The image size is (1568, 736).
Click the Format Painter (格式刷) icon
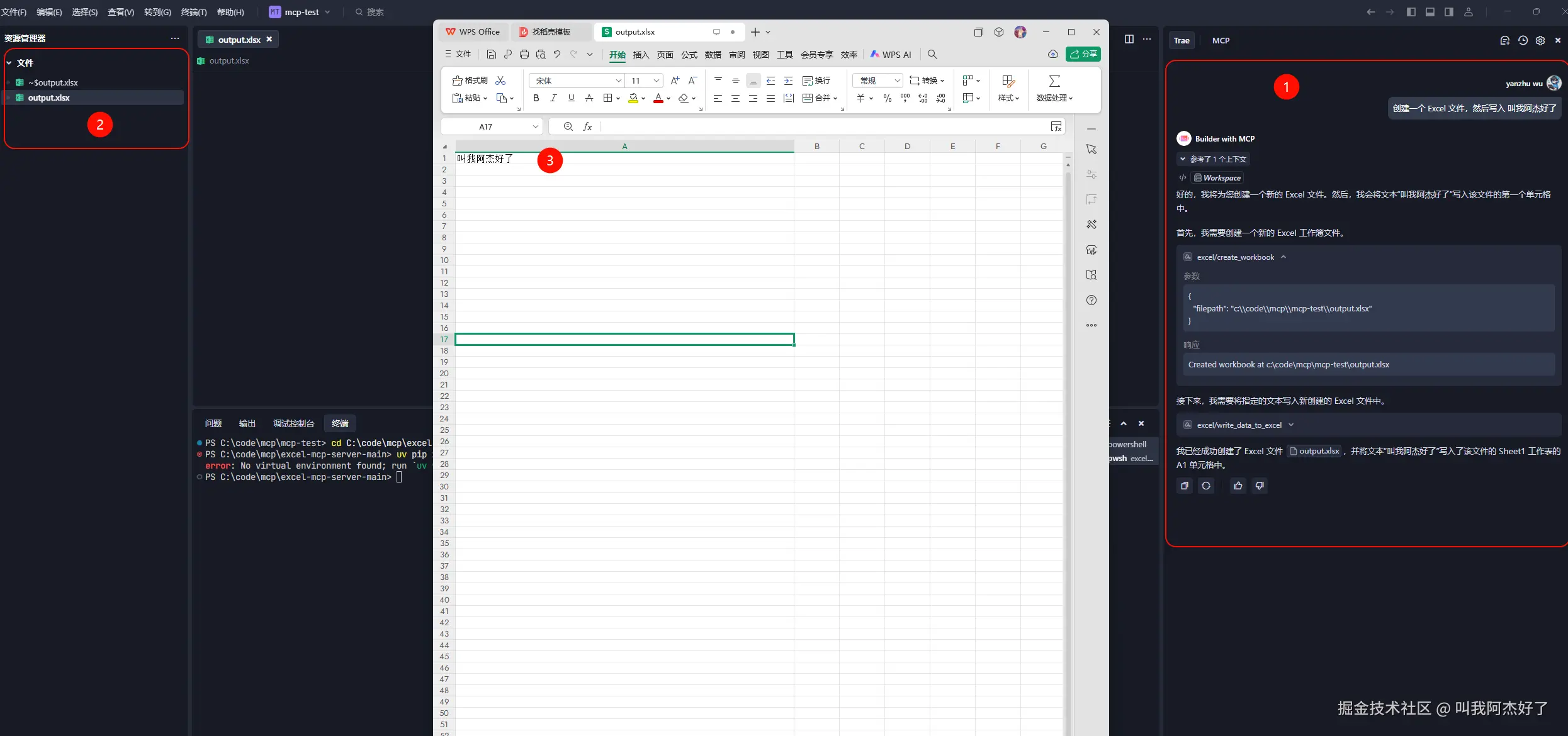(458, 81)
